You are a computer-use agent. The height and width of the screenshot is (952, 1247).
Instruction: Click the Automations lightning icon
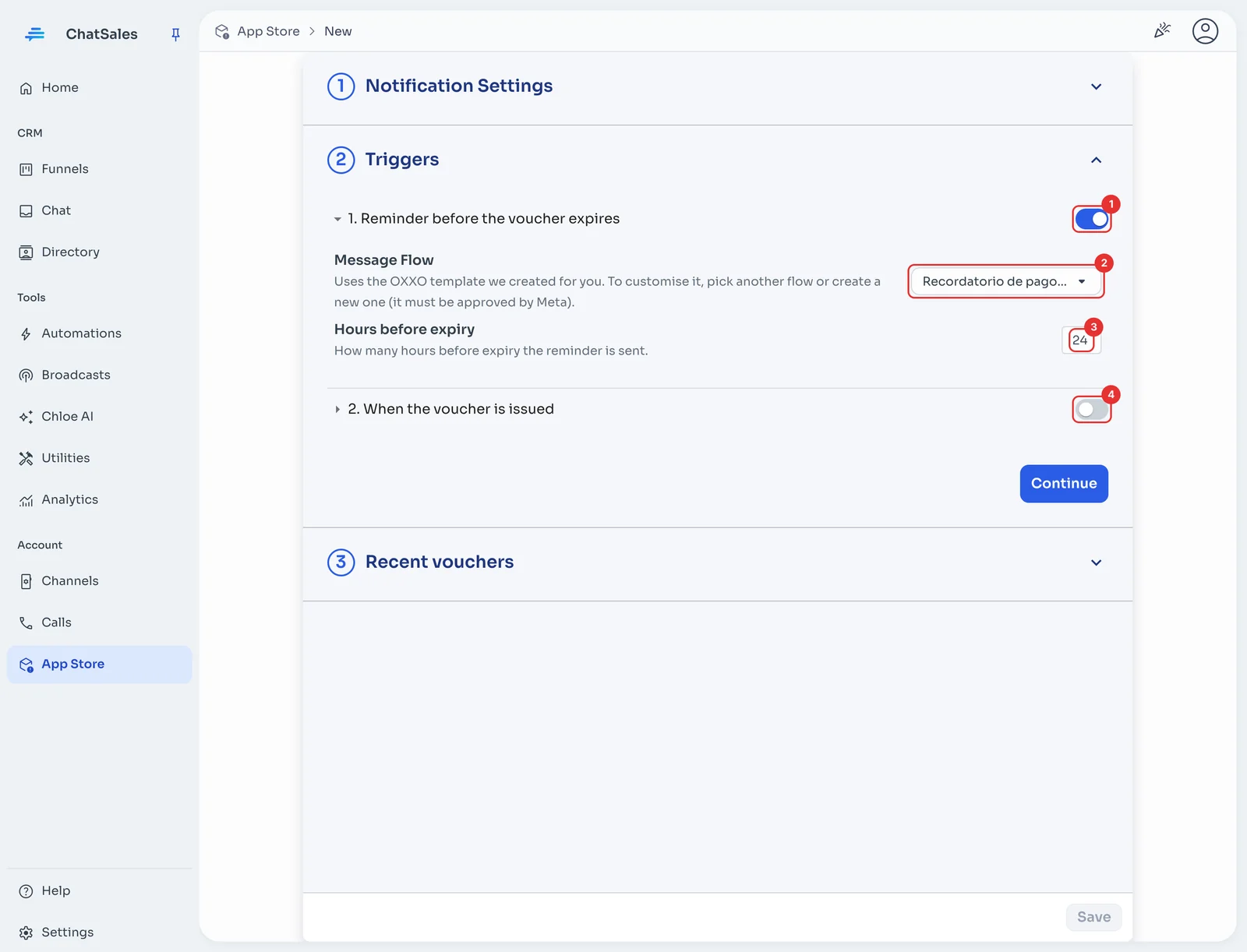[x=26, y=334]
